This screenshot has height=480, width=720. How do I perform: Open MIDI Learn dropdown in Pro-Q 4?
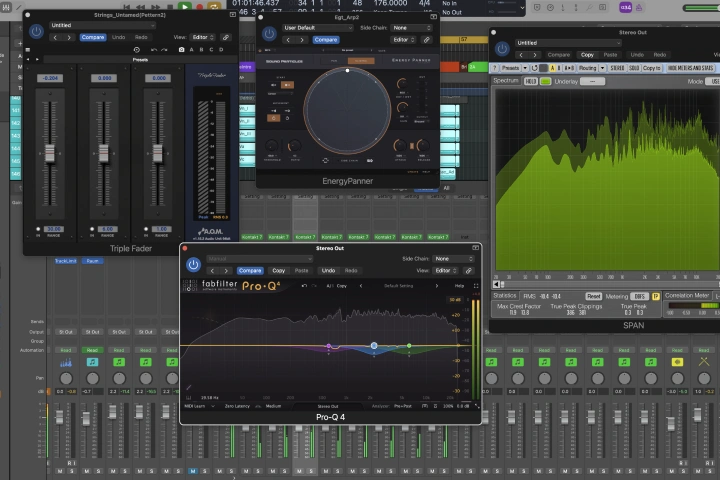coord(199,406)
